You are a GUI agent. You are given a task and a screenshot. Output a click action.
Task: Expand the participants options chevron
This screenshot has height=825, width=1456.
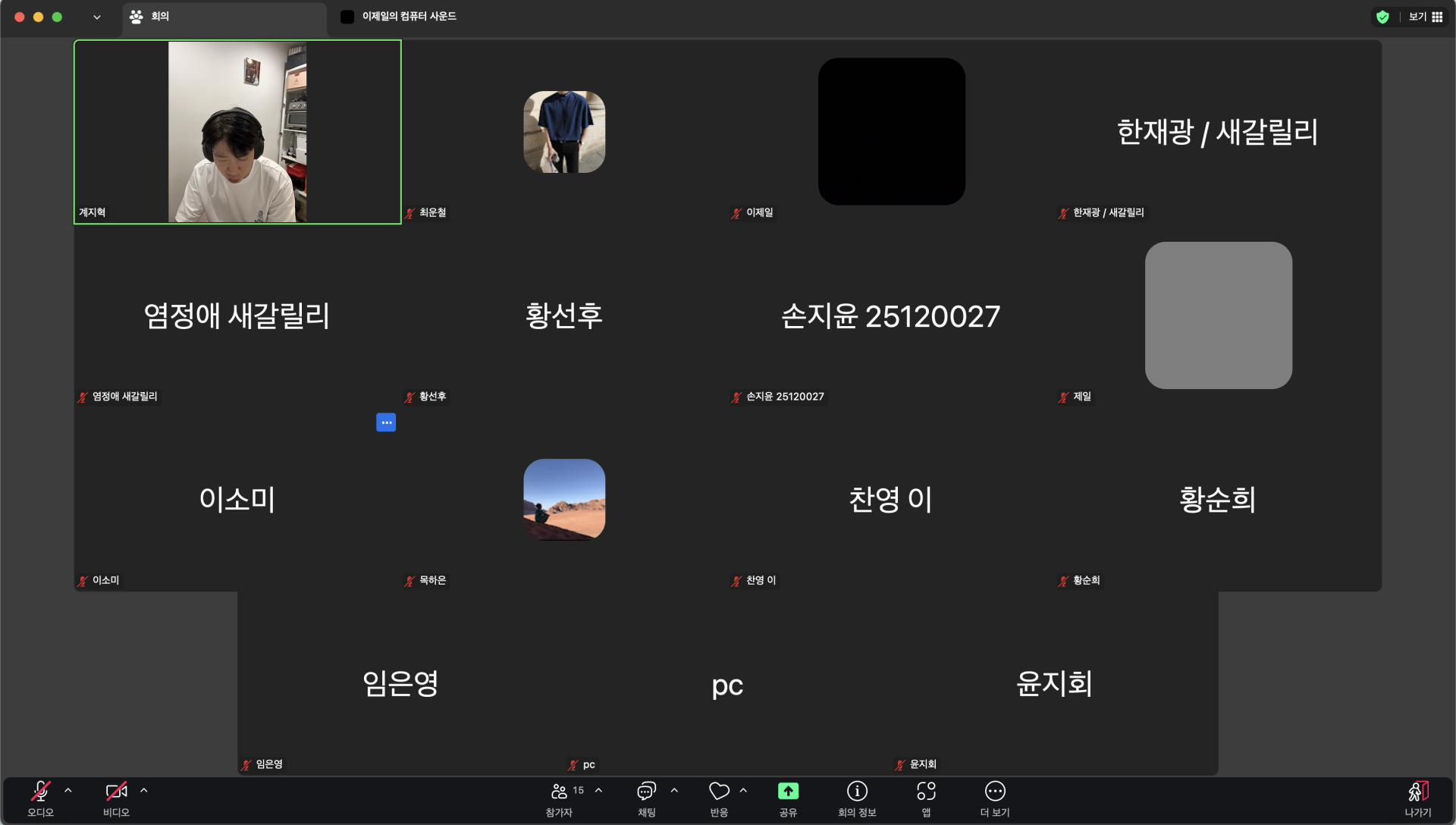point(599,790)
